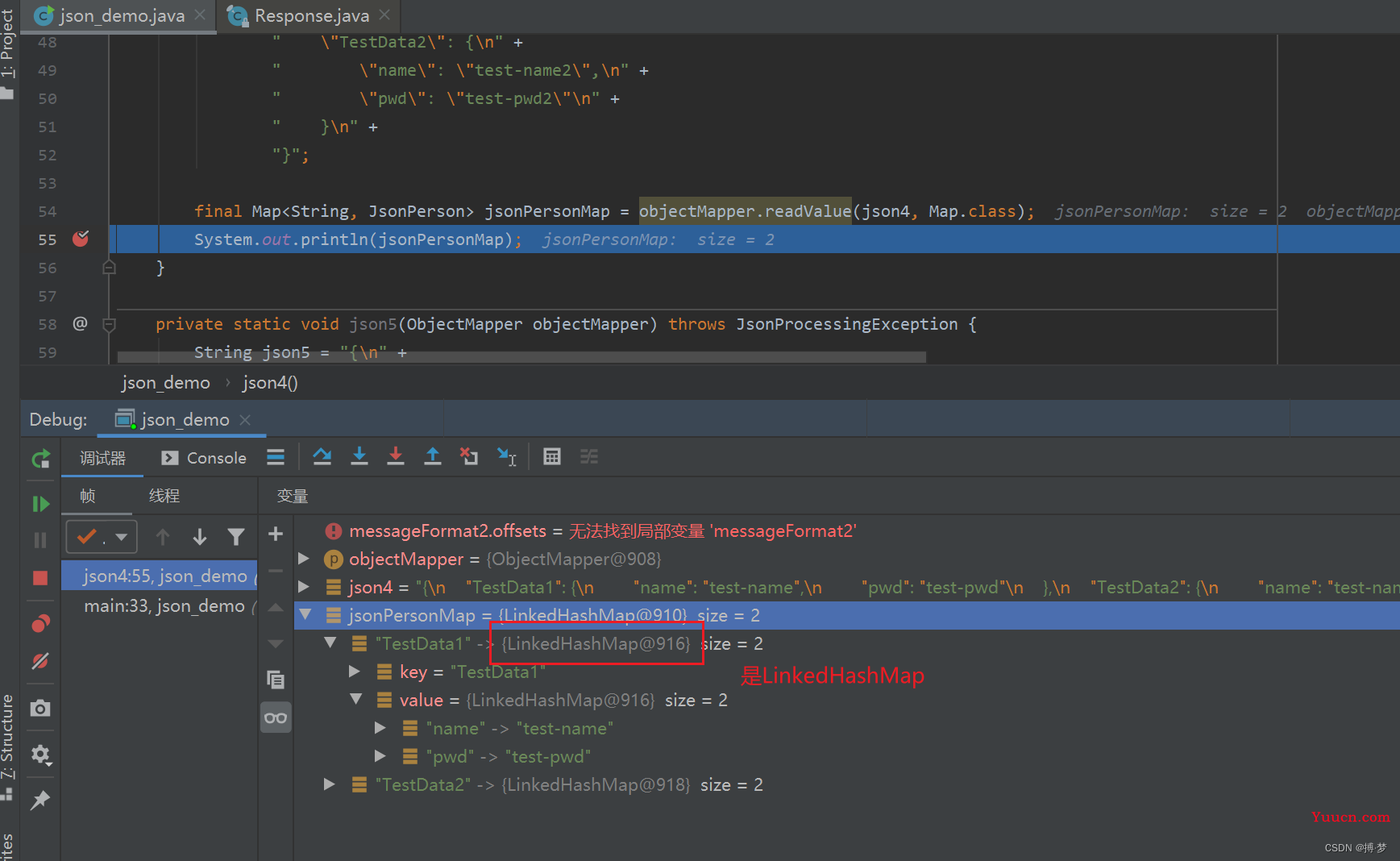View all breakpoints
1400x861 pixels.
click(x=40, y=623)
